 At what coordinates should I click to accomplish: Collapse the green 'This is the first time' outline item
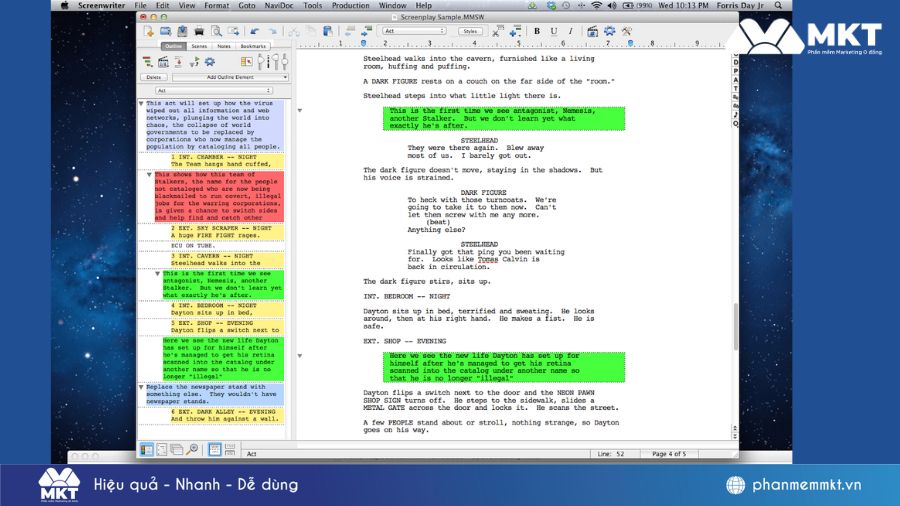(x=157, y=274)
